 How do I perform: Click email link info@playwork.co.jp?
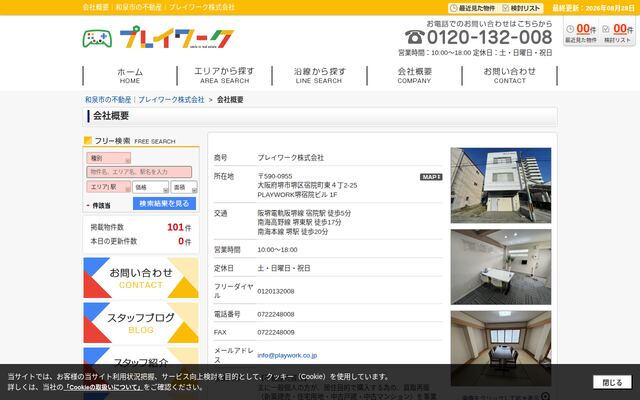pyautogui.click(x=287, y=356)
